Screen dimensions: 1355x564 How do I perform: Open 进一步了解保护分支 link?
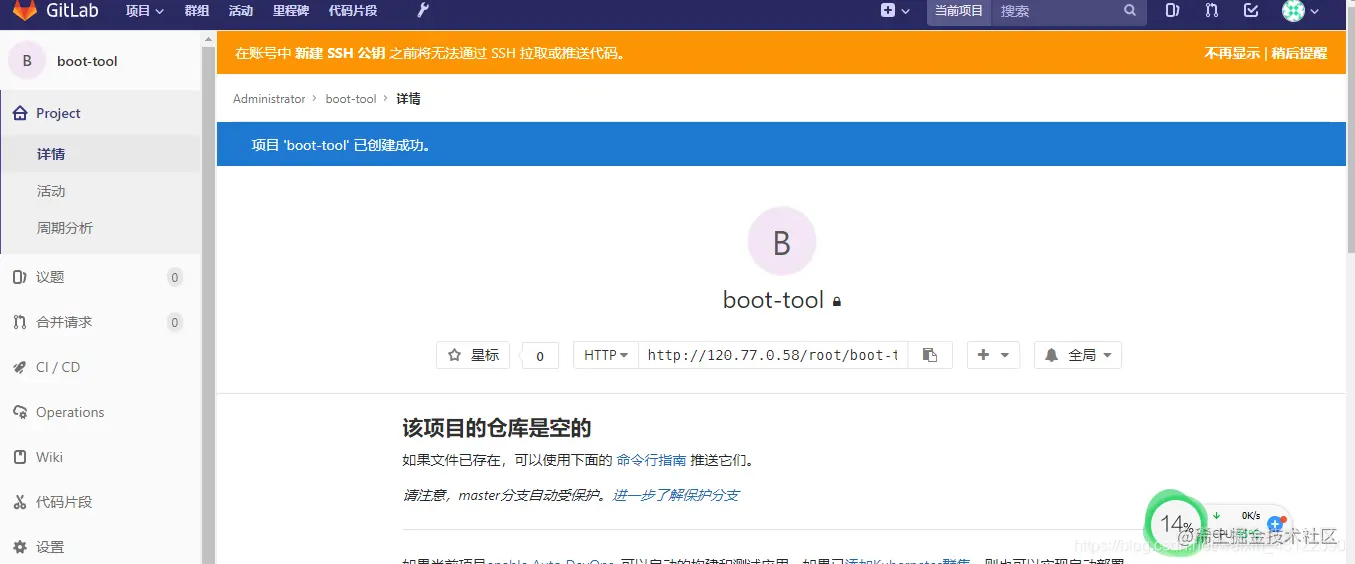point(676,495)
